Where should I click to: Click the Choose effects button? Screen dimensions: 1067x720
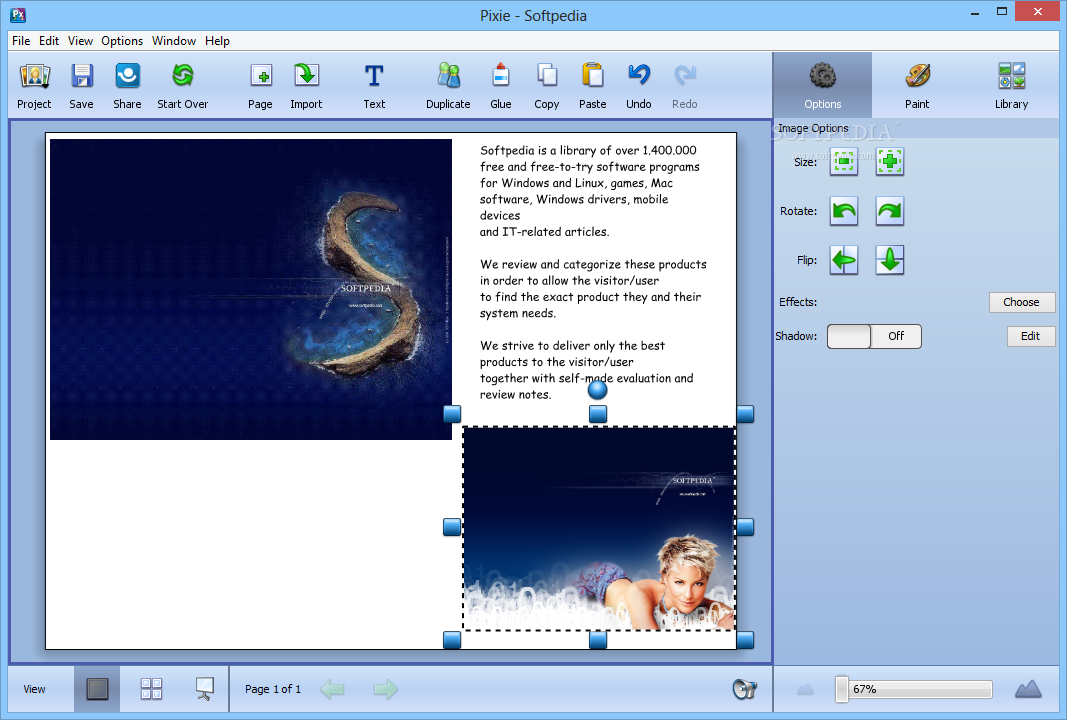1021,302
